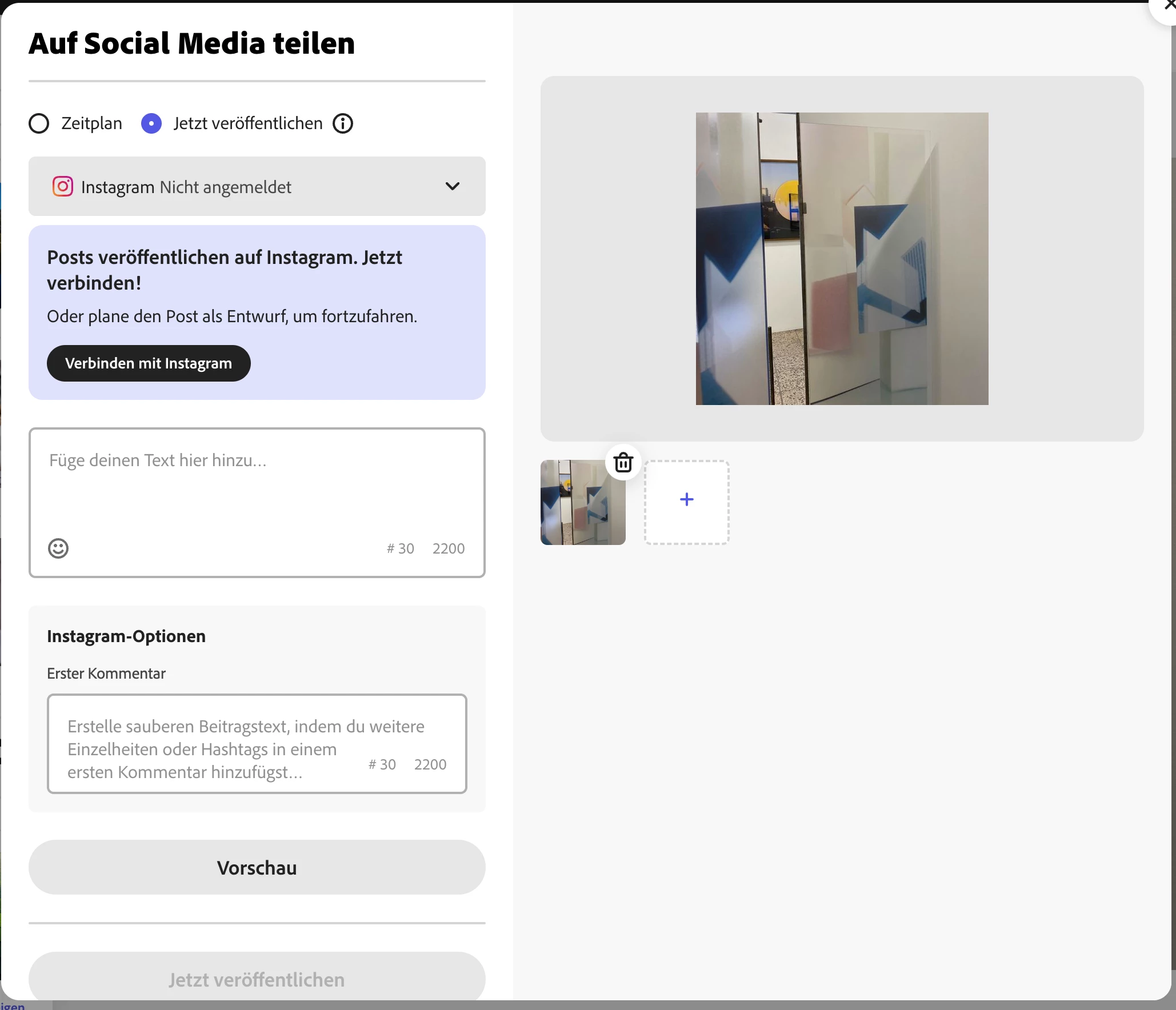Screen dimensions: 1176x1010
Task: Click the info icon beside Jetzt veröffentlichen
Action: pyautogui.click(x=343, y=123)
